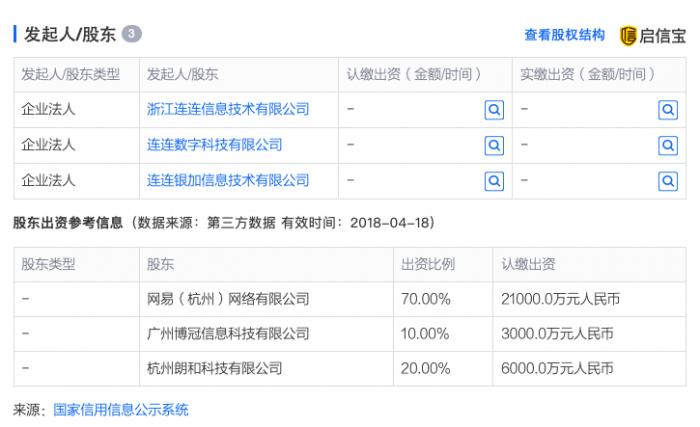
Task: Click the 启信宝 shield logo icon
Action: tap(628, 36)
